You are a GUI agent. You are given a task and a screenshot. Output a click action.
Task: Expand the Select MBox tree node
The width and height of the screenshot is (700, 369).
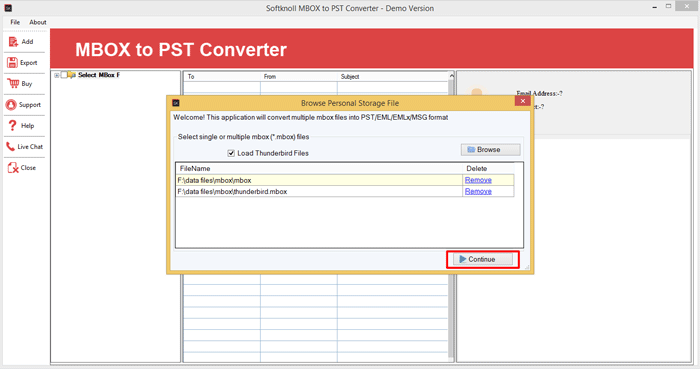pos(57,75)
